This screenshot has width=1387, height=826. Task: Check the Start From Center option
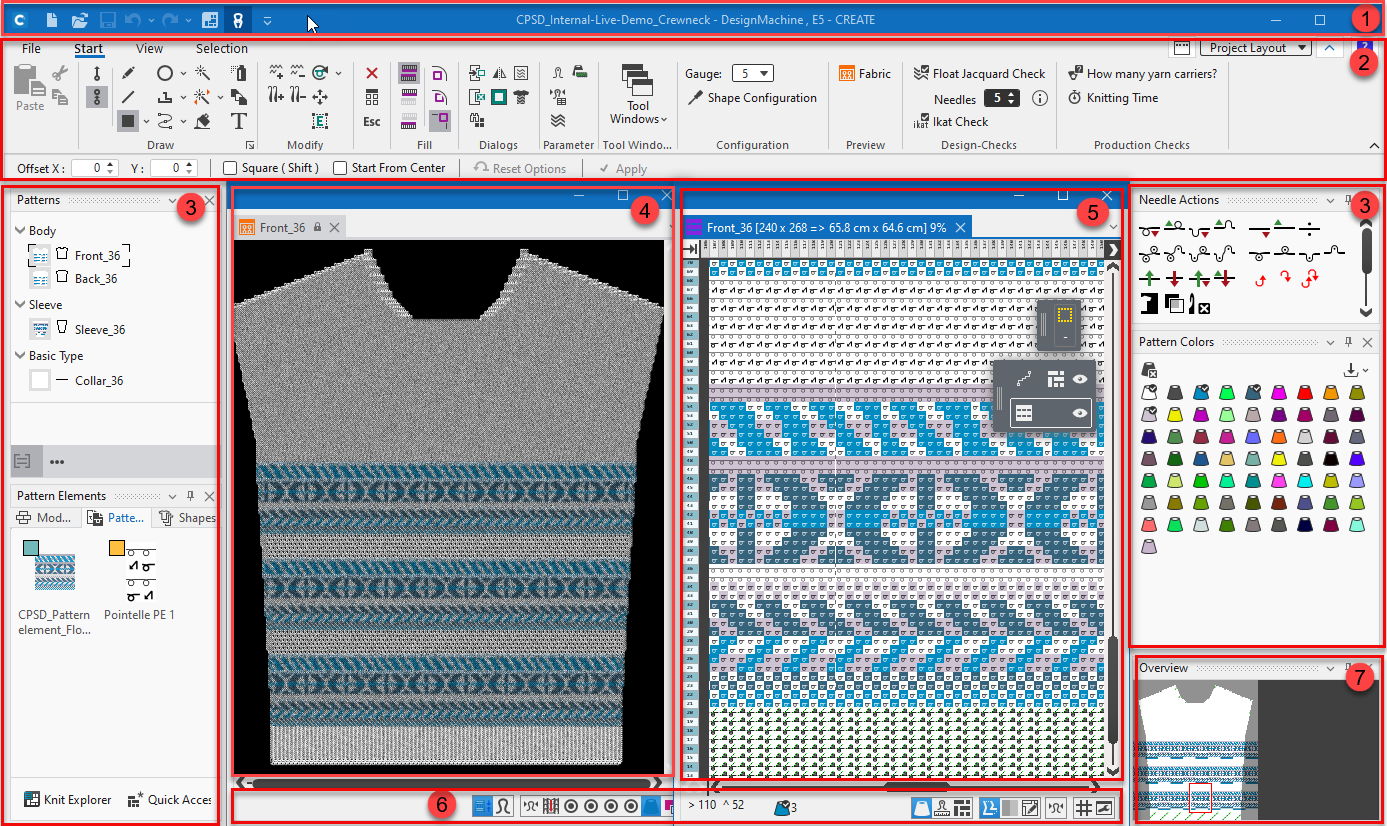pyautogui.click(x=340, y=168)
